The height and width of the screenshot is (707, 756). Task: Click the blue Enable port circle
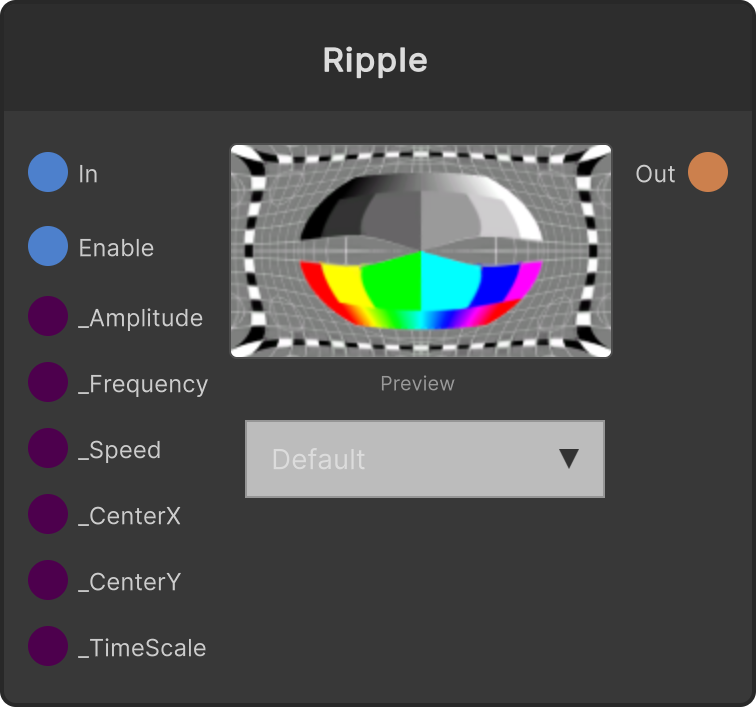tap(48, 246)
